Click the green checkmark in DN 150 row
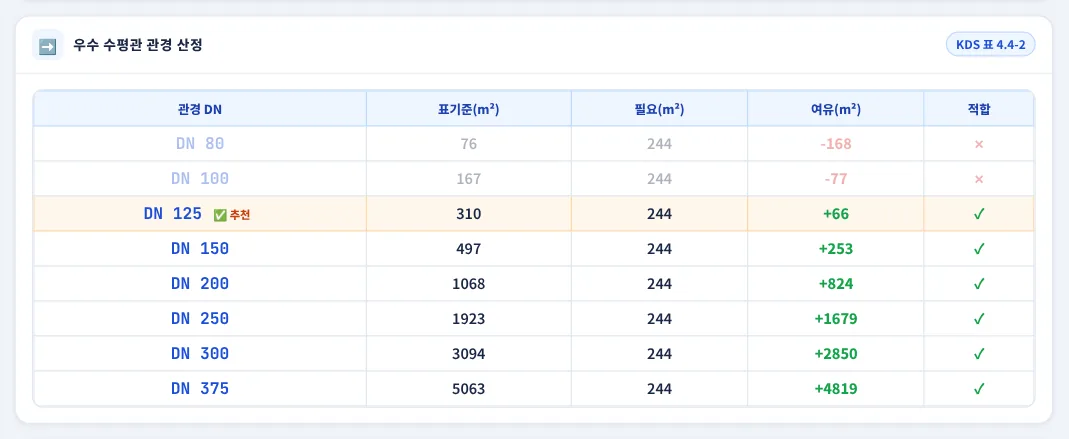This screenshot has width=1069, height=439. 979,249
